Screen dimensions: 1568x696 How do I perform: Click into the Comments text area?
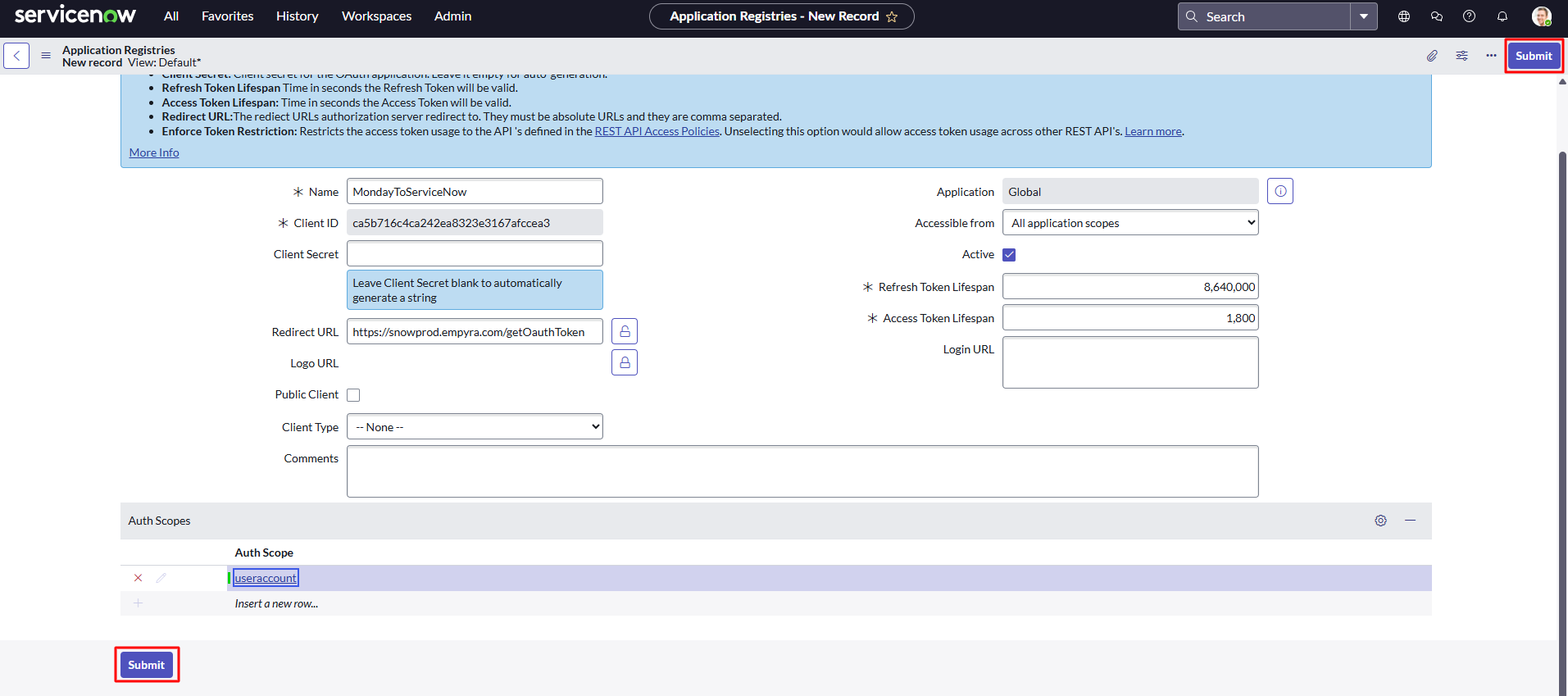pyautogui.click(x=802, y=471)
